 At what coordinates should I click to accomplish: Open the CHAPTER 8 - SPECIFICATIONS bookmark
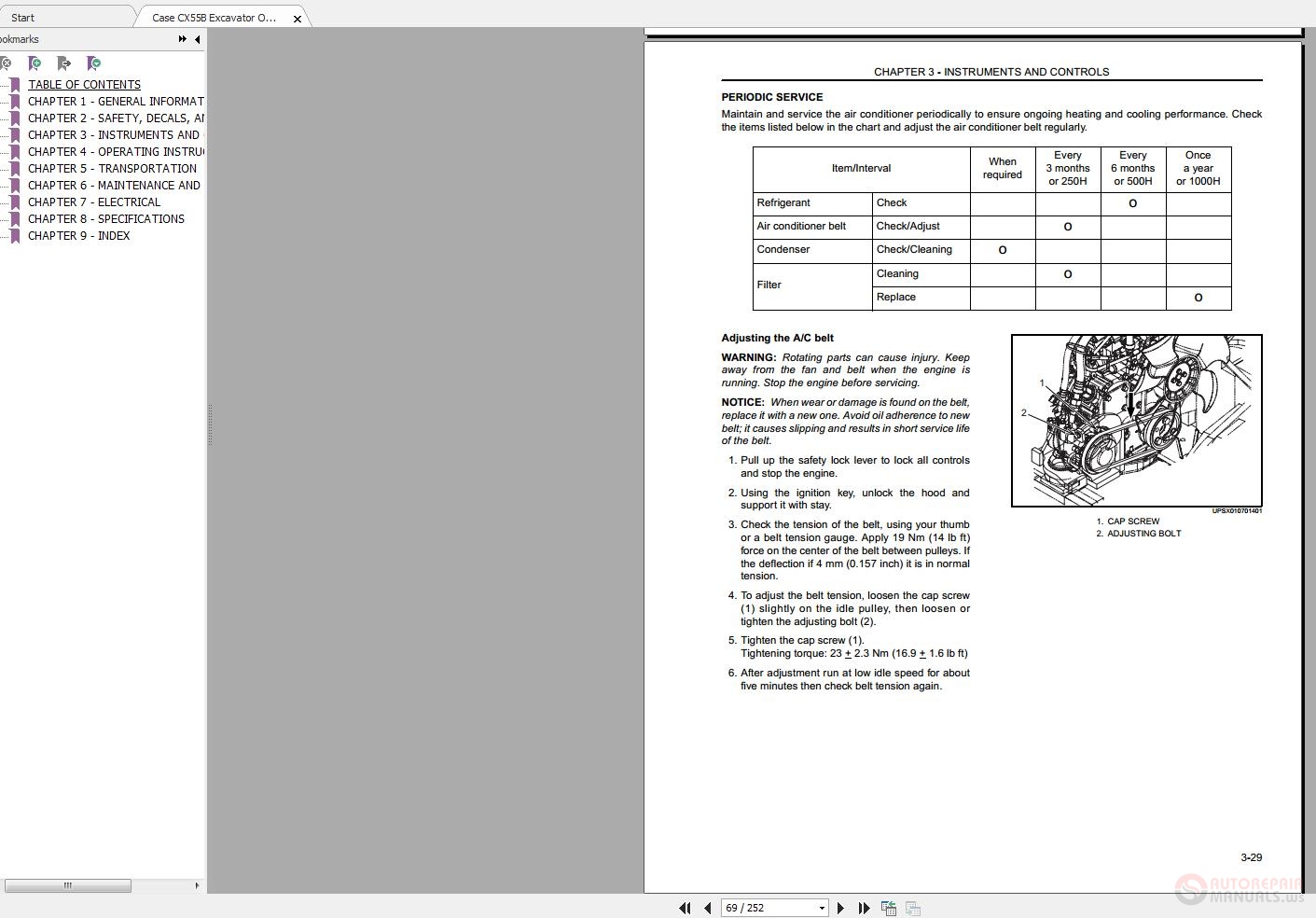pos(106,219)
